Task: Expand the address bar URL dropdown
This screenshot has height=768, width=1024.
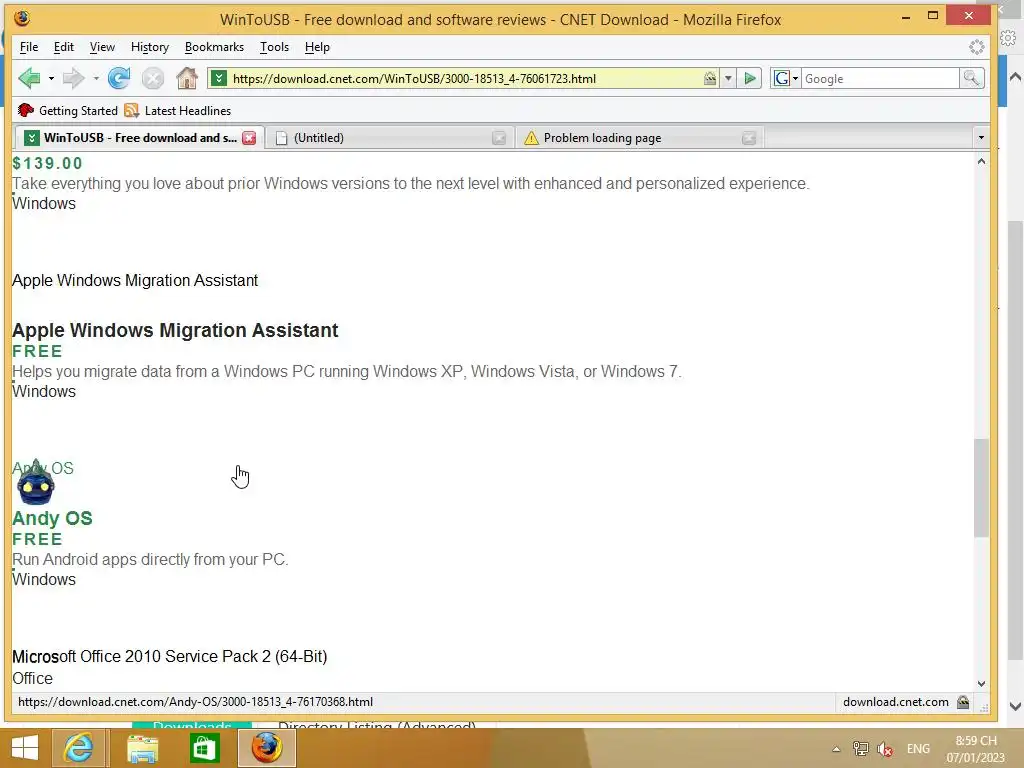Action: click(728, 78)
